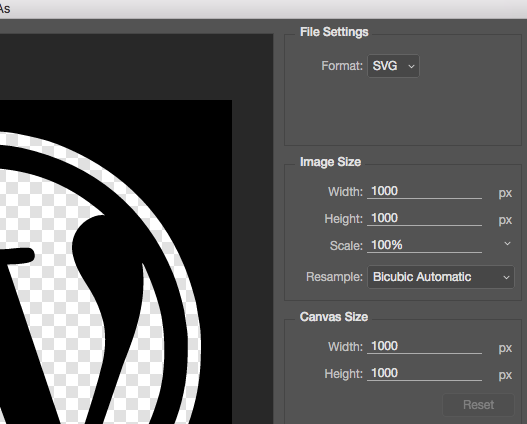The width and height of the screenshot is (527, 424).
Task: Open the Bicubic Automatic Resample dropdown
Action: pos(441,277)
